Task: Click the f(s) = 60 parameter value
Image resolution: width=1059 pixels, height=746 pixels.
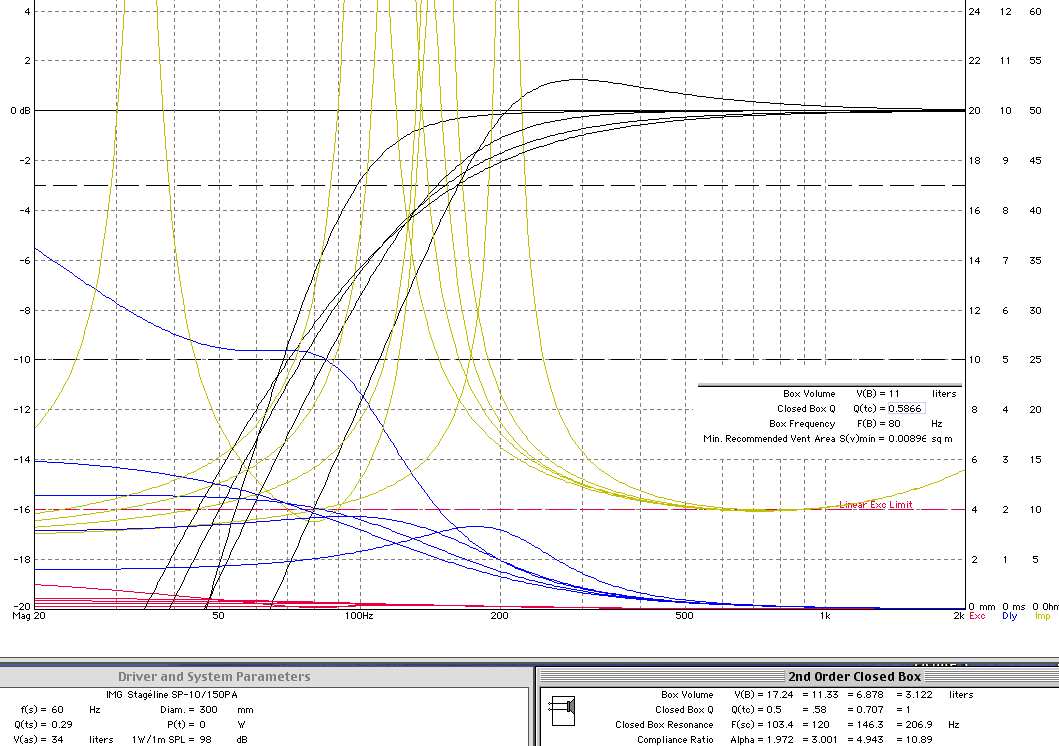Action: (x=41, y=710)
